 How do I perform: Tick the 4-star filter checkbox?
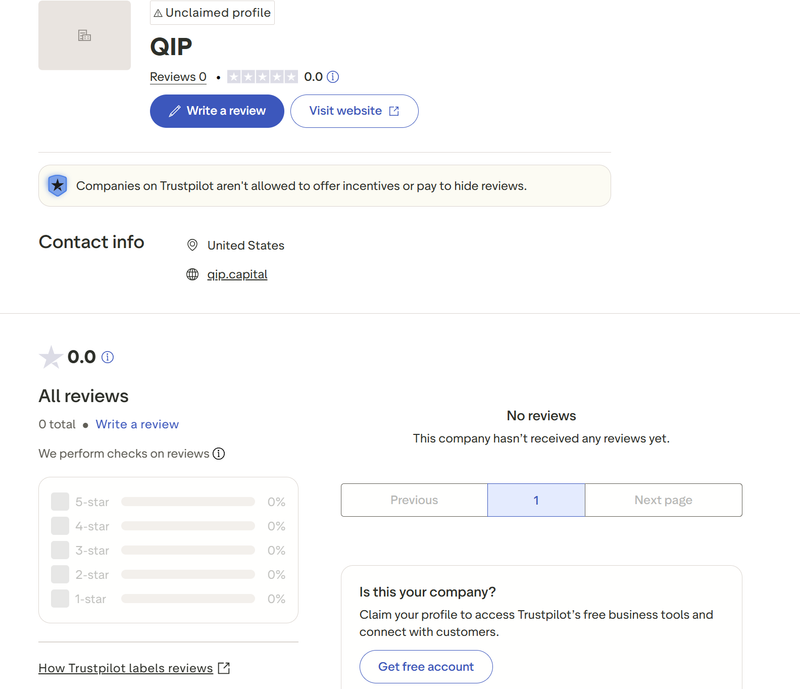point(60,526)
